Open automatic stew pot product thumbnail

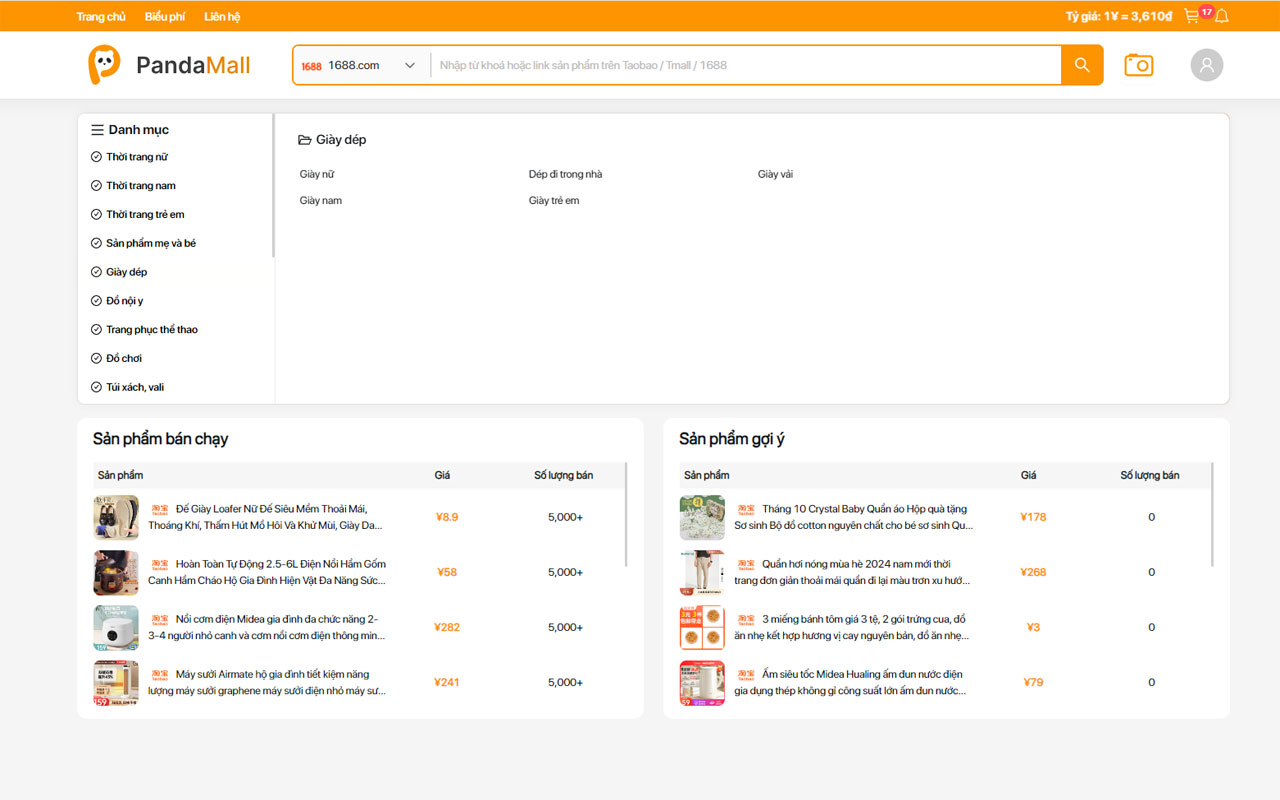pyautogui.click(x=116, y=572)
